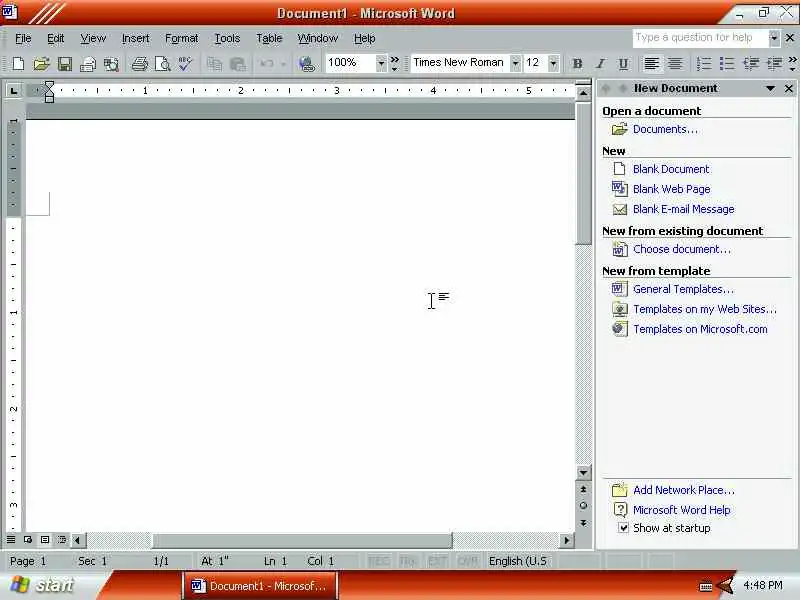The image size is (800, 600).
Task: Click the Next Page double-arrow button
Action: tap(583, 523)
